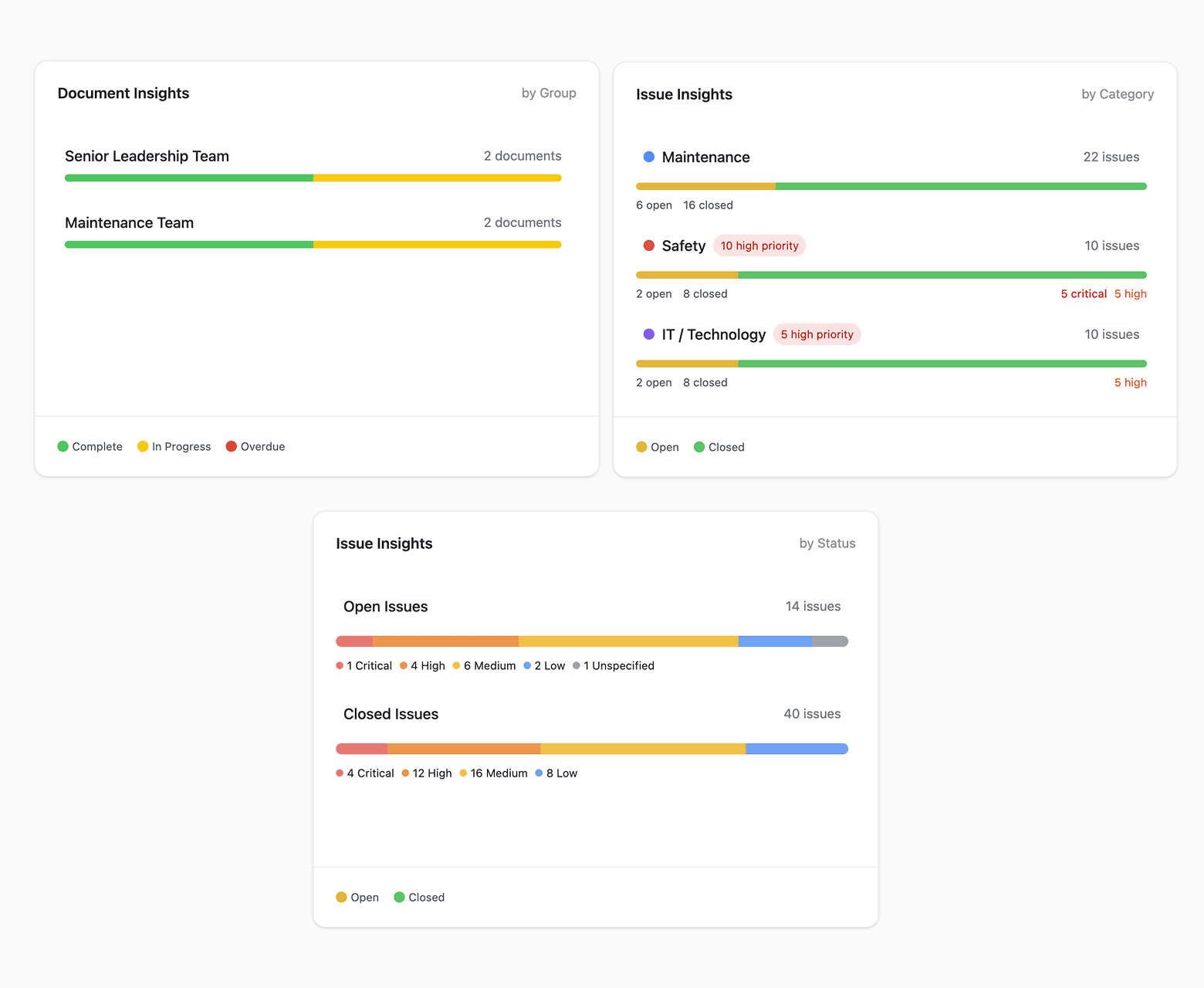This screenshot has width=1204, height=988.
Task: Click the yellow In Progress legend dot
Action: point(142,446)
